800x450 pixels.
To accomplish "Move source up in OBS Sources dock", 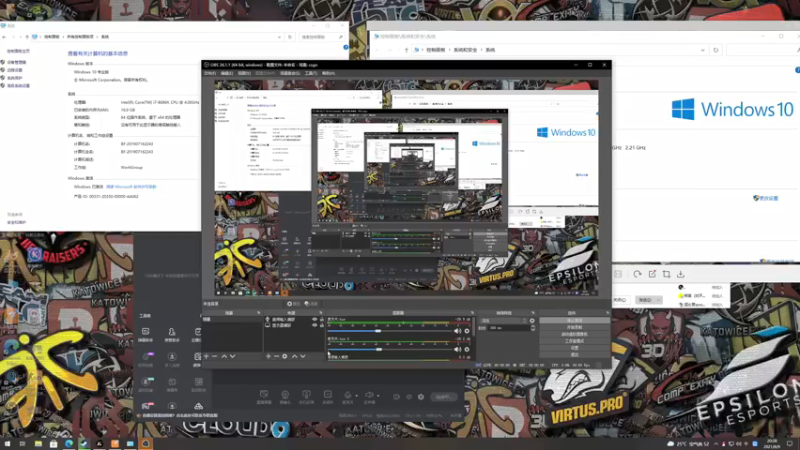I will coord(294,356).
